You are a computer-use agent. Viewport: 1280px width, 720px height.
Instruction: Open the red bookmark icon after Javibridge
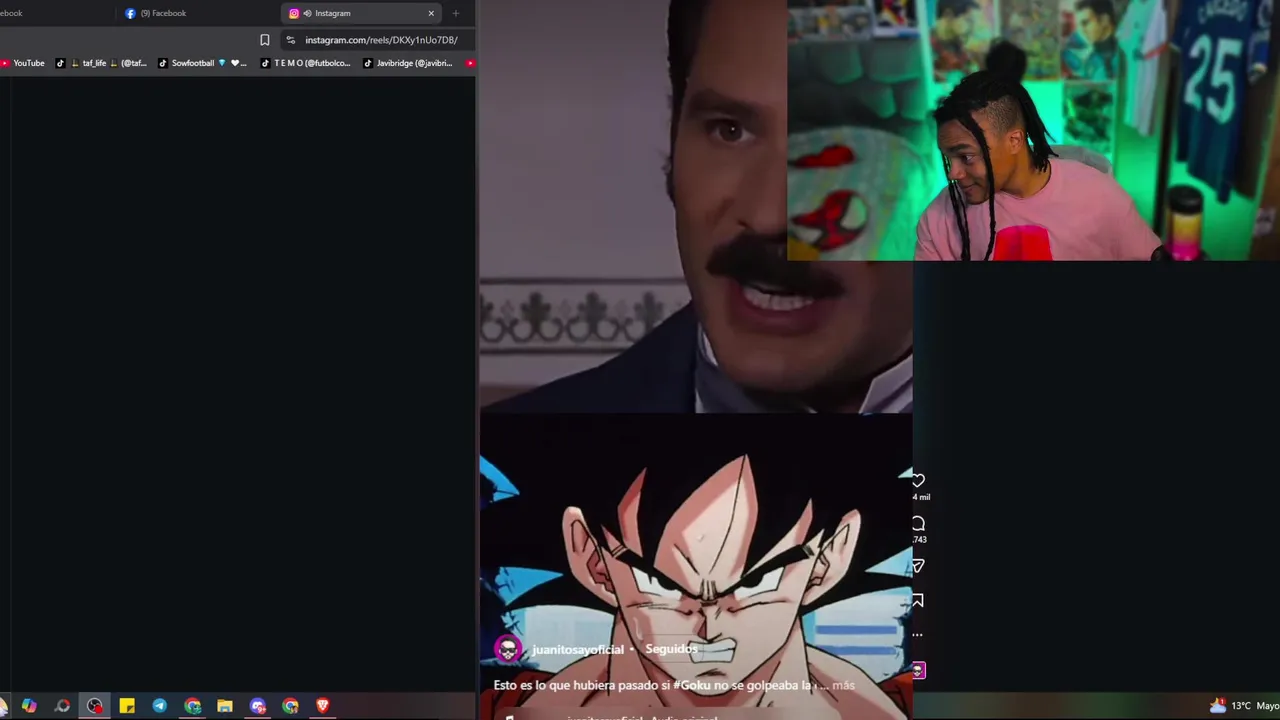pyautogui.click(x=469, y=63)
